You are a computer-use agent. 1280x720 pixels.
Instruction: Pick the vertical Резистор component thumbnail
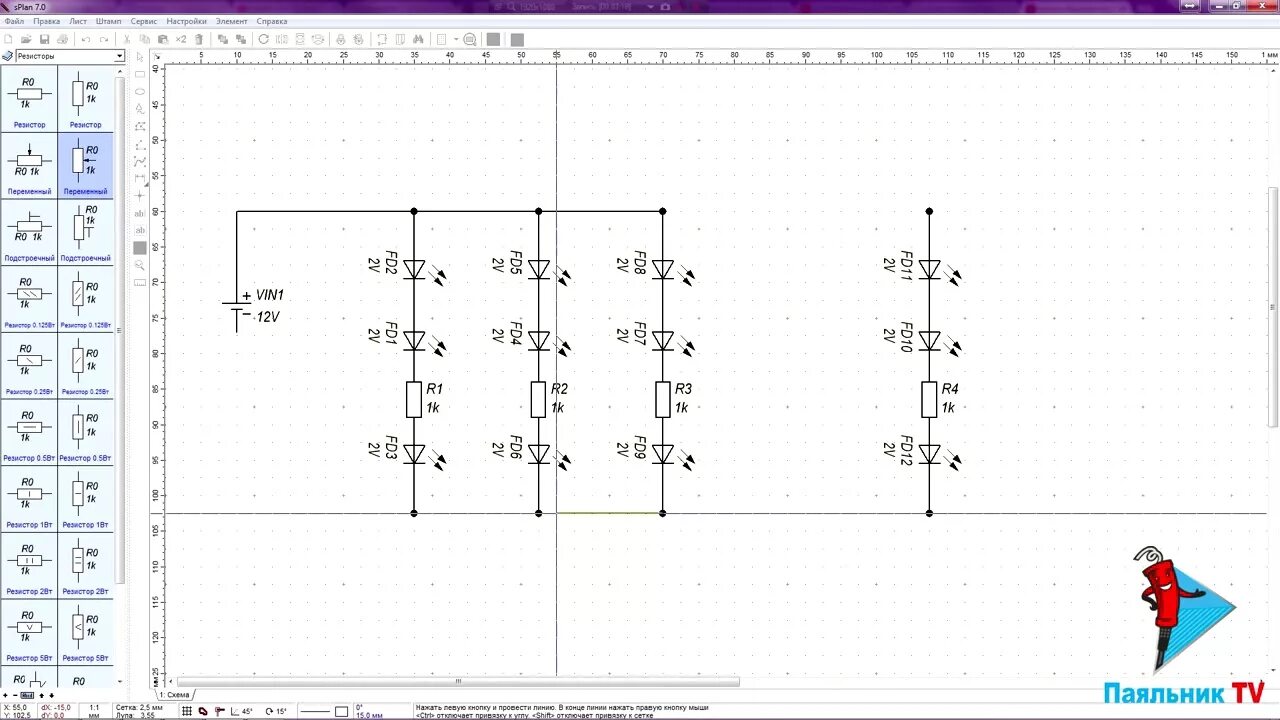coord(86,98)
